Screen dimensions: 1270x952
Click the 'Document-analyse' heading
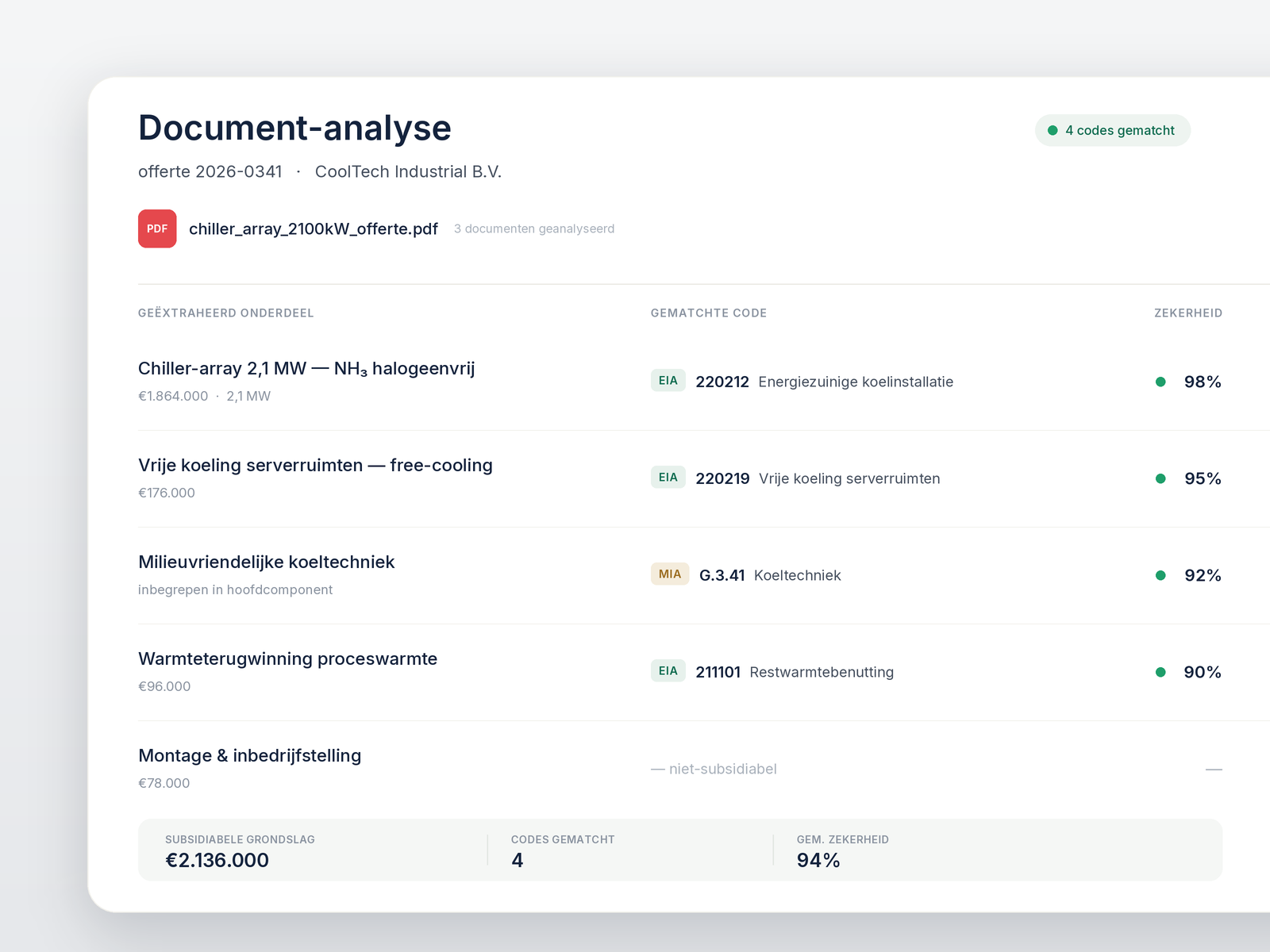click(x=294, y=128)
